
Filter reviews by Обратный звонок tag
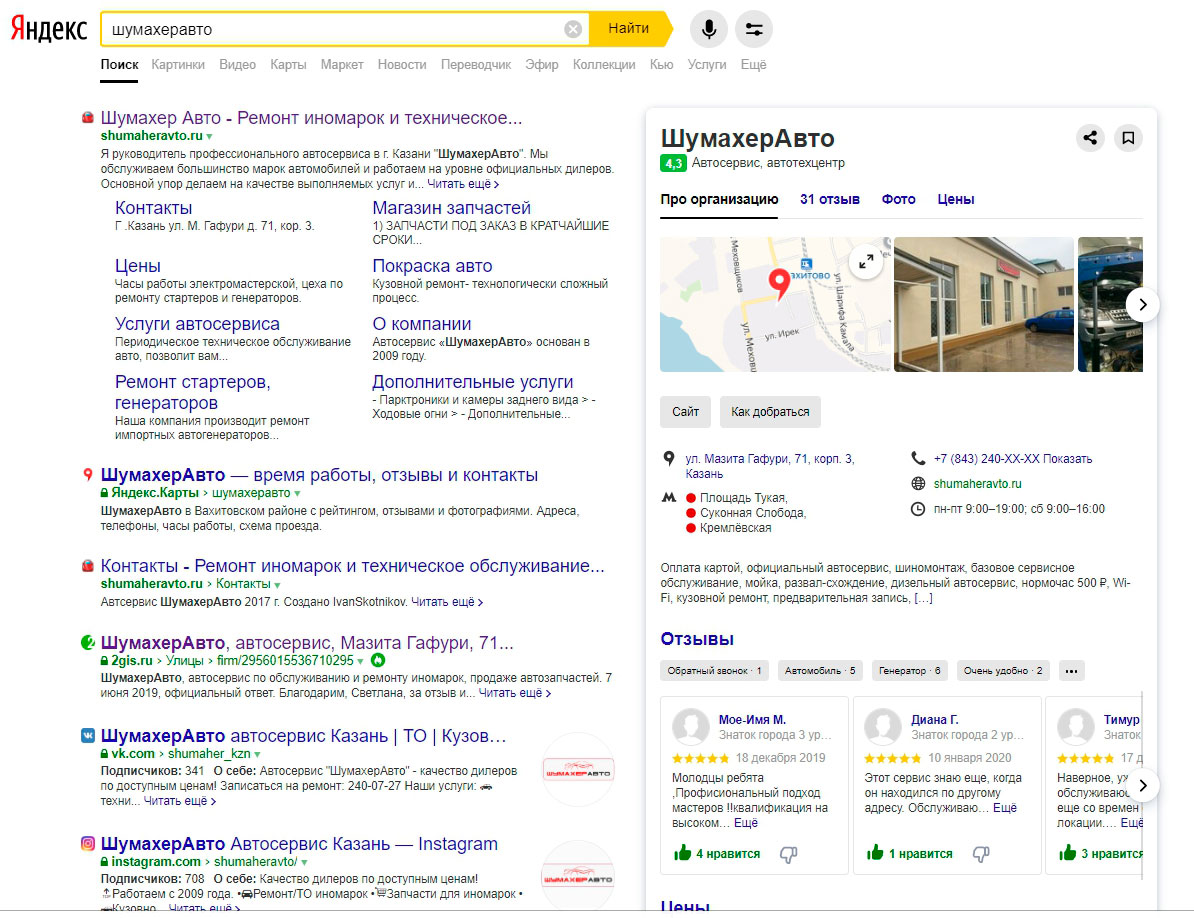[714, 671]
